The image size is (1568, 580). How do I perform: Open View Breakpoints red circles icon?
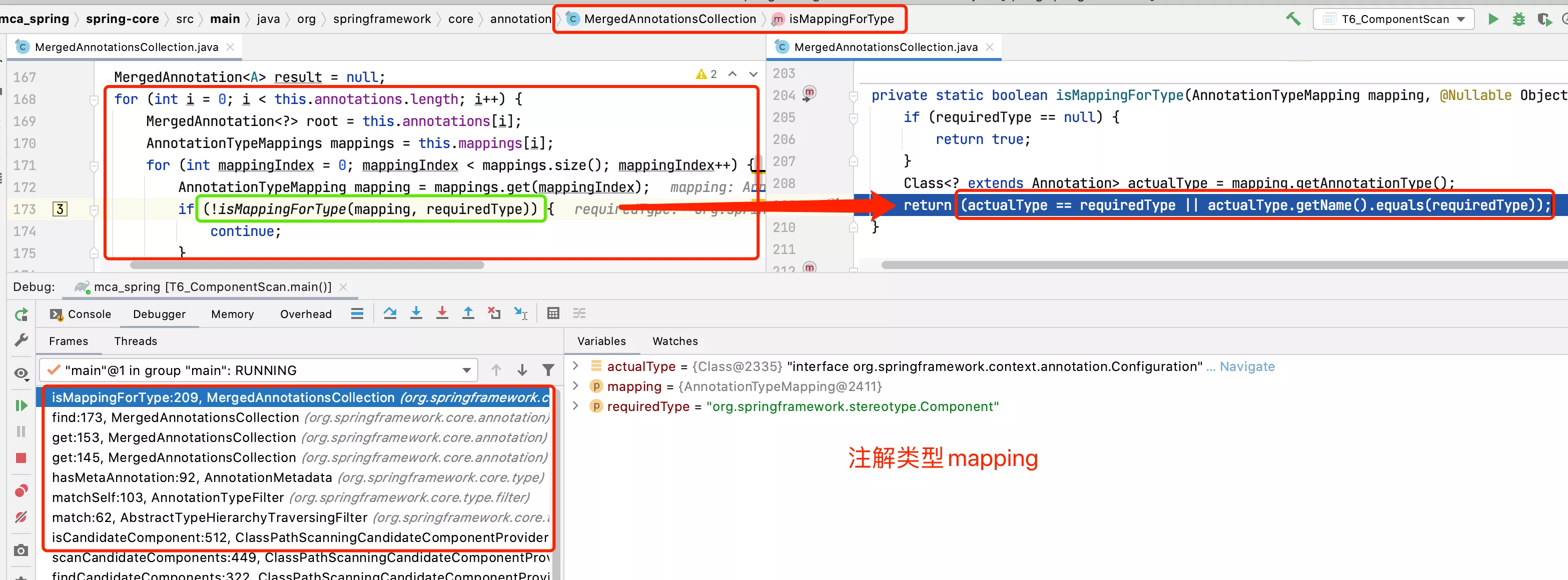(22, 490)
